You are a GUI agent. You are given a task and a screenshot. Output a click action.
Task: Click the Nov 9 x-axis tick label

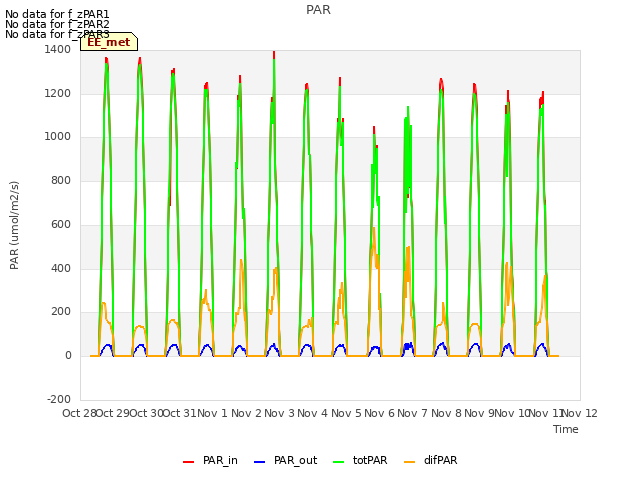(x=479, y=413)
